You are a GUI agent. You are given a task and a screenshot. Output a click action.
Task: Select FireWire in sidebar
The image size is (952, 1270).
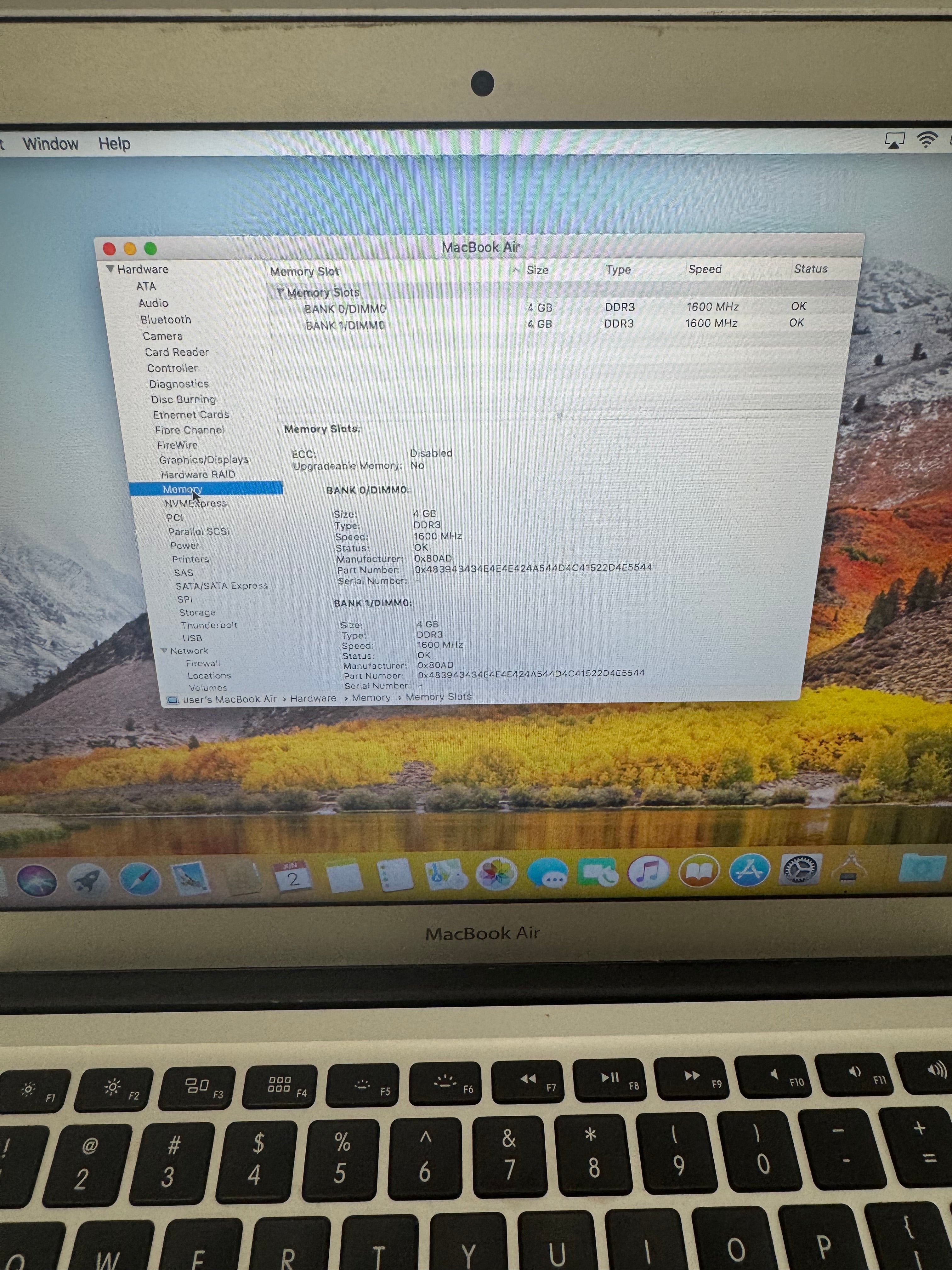177,445
